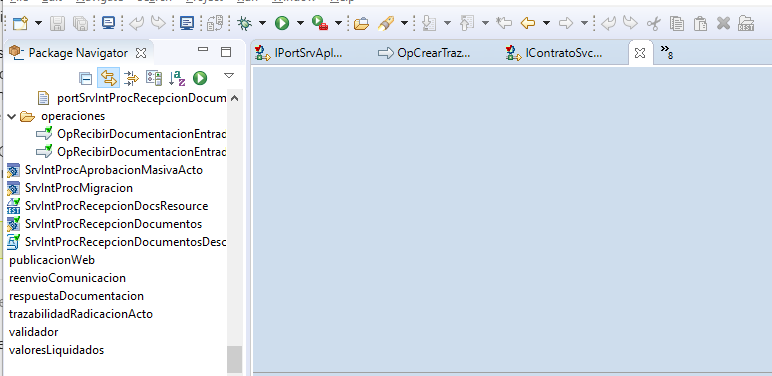The image size is (772, 376).
Task: Select the valoresLiquidados entry
Action: click(57, 350)
